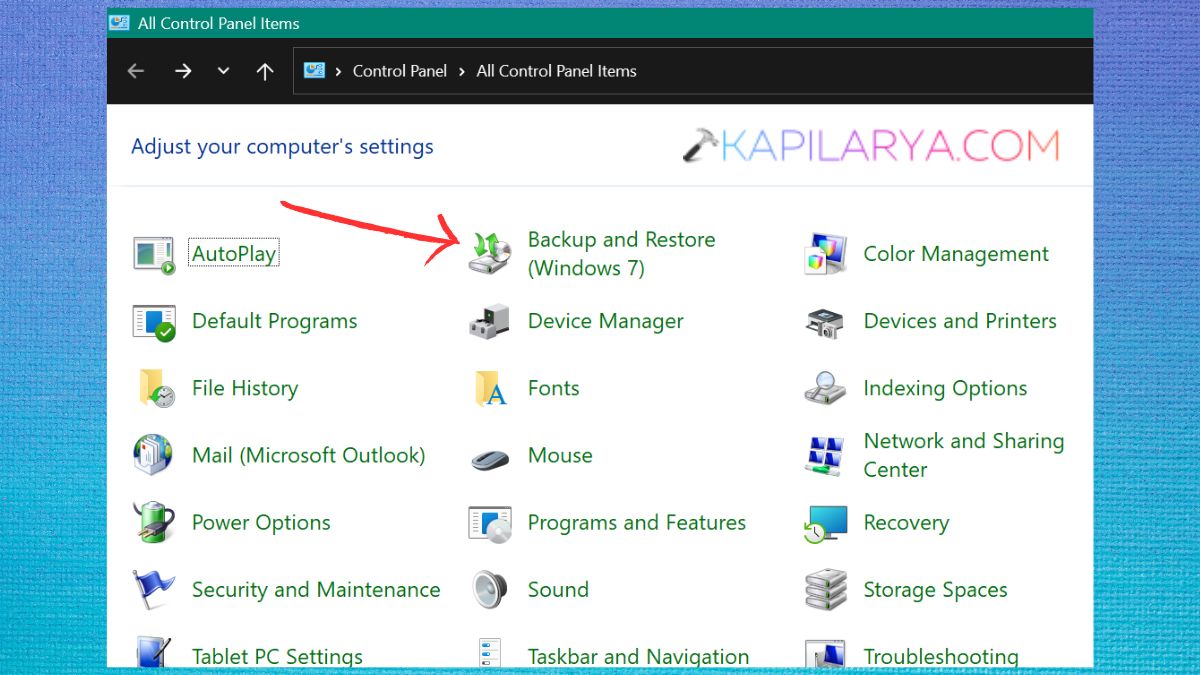The height and width of the screenshot is (675, 1200).
Task: Click the All Control Panel Items window title
Action: pyautogui.click(x=218, y=23)
